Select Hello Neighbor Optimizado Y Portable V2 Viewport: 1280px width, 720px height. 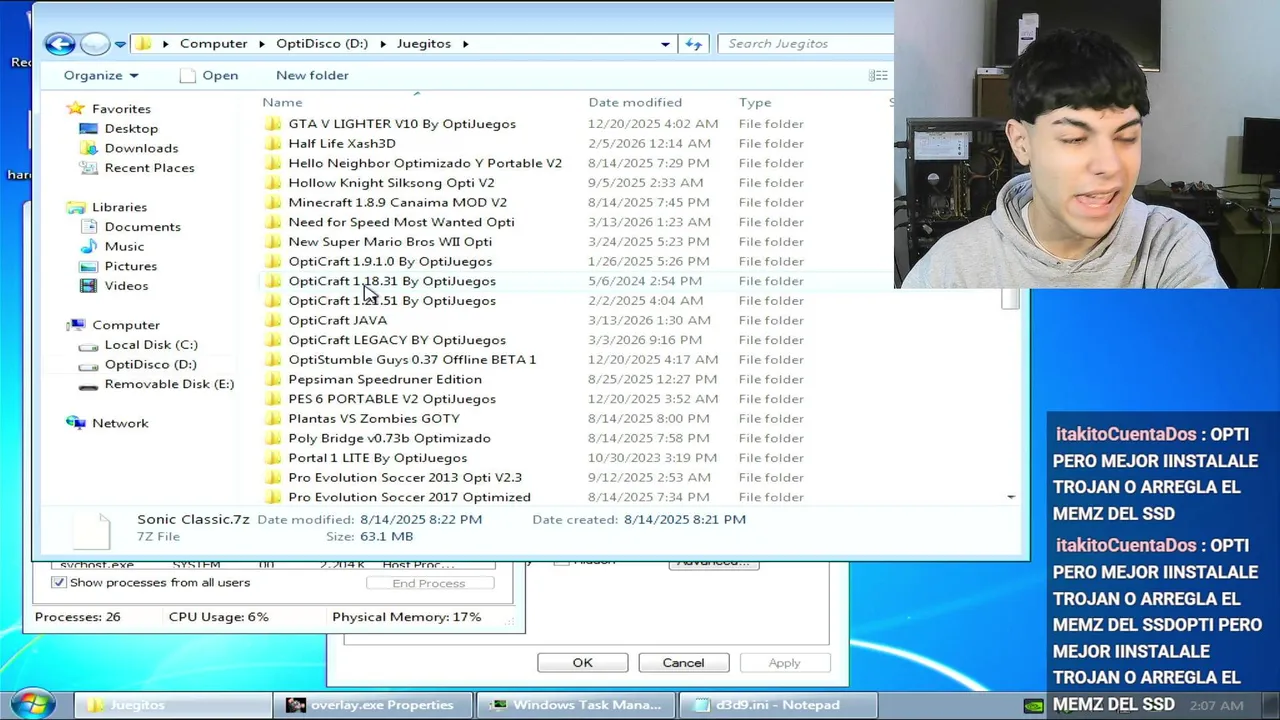pyautogui.click(x=425, y=163)
